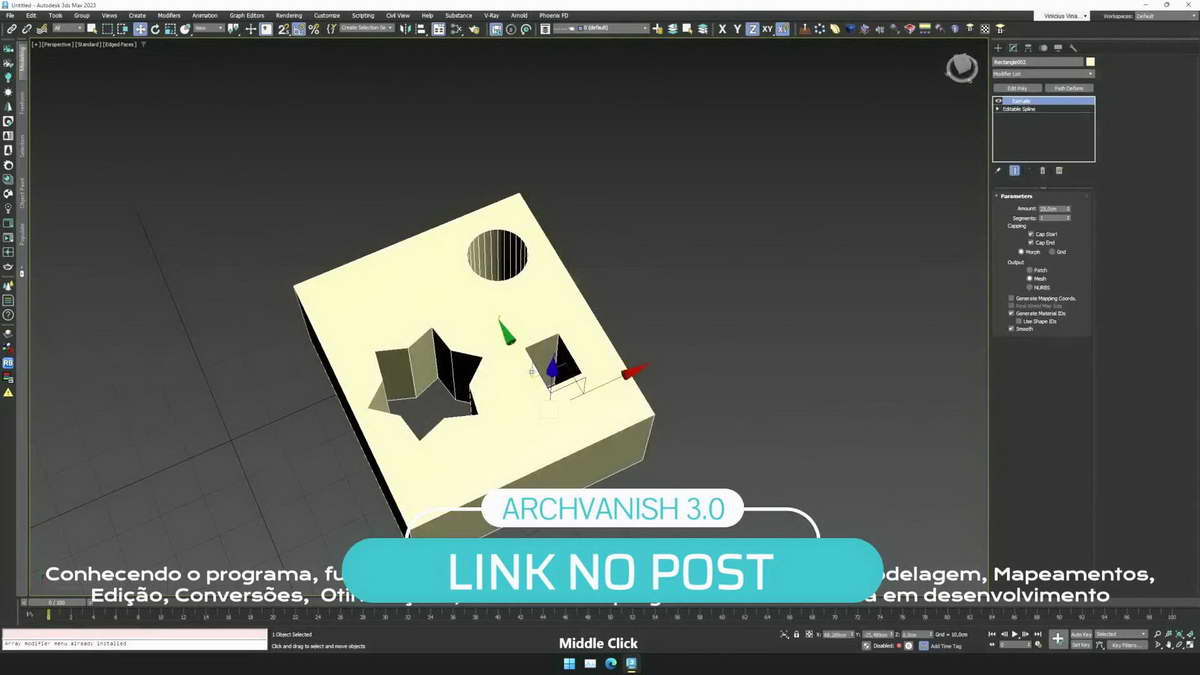Restrict transform to XY plane
The image size is (1200, 675).
pyautogui.click(x=767, y=29)
